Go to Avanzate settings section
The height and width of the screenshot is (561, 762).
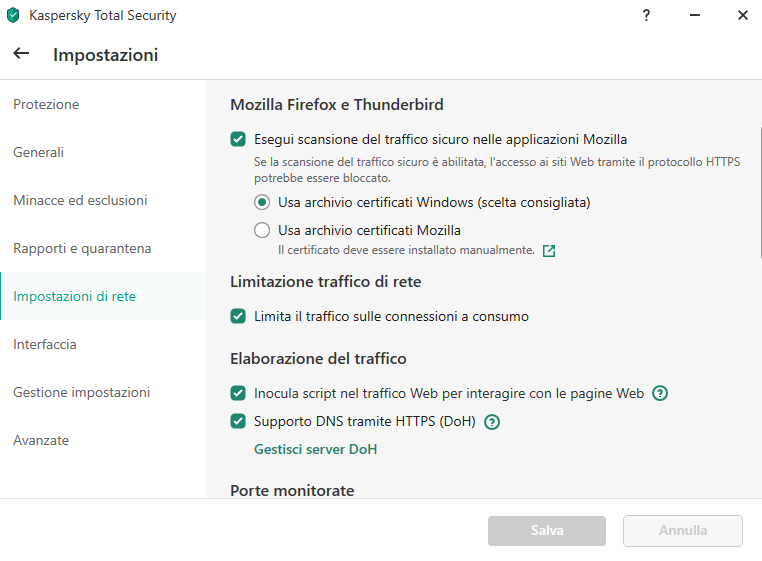click(x=41, y=440)
